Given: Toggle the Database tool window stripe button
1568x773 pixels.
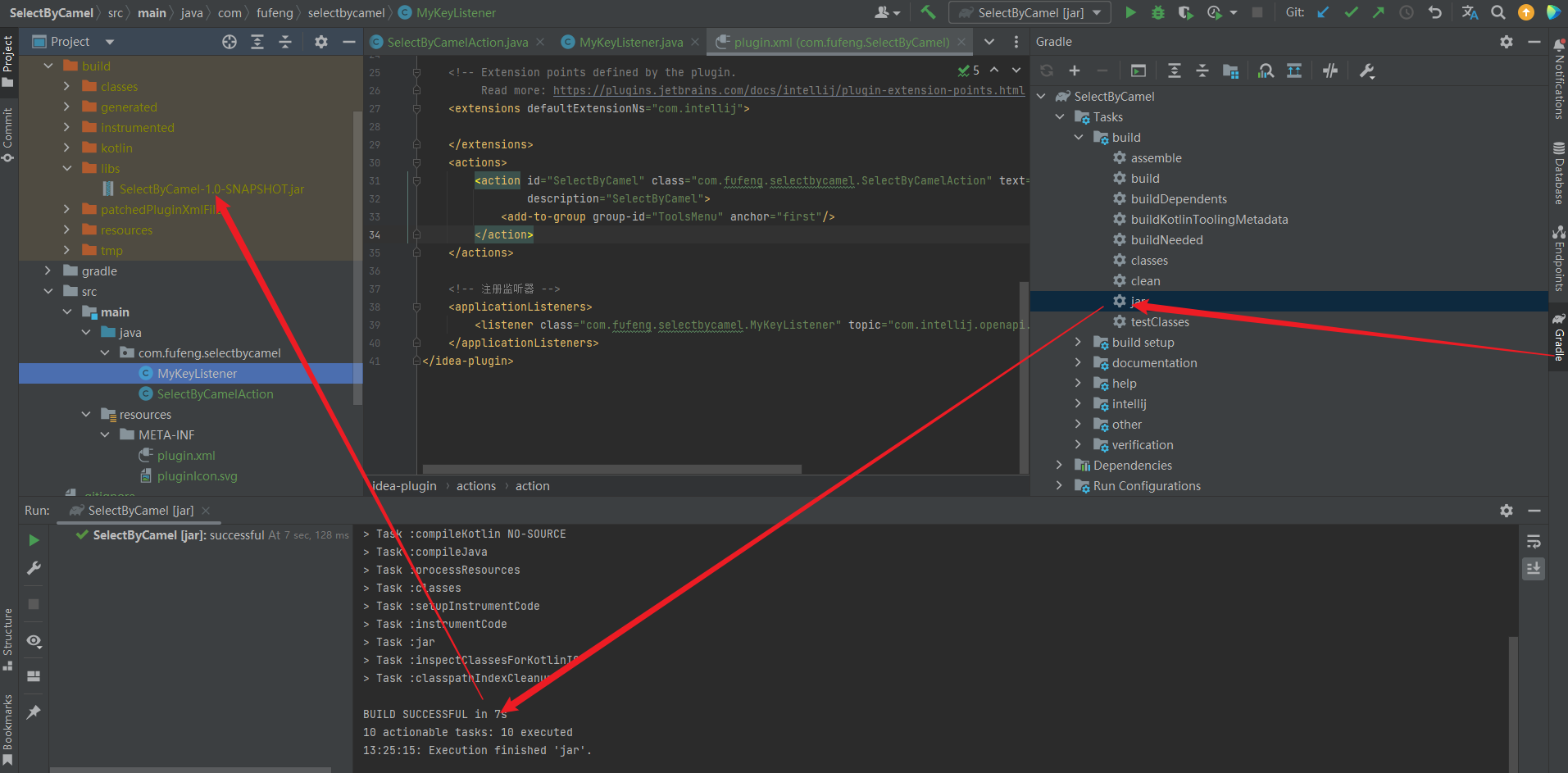Looking at the screenshot, I should [x=1559, y=173].
